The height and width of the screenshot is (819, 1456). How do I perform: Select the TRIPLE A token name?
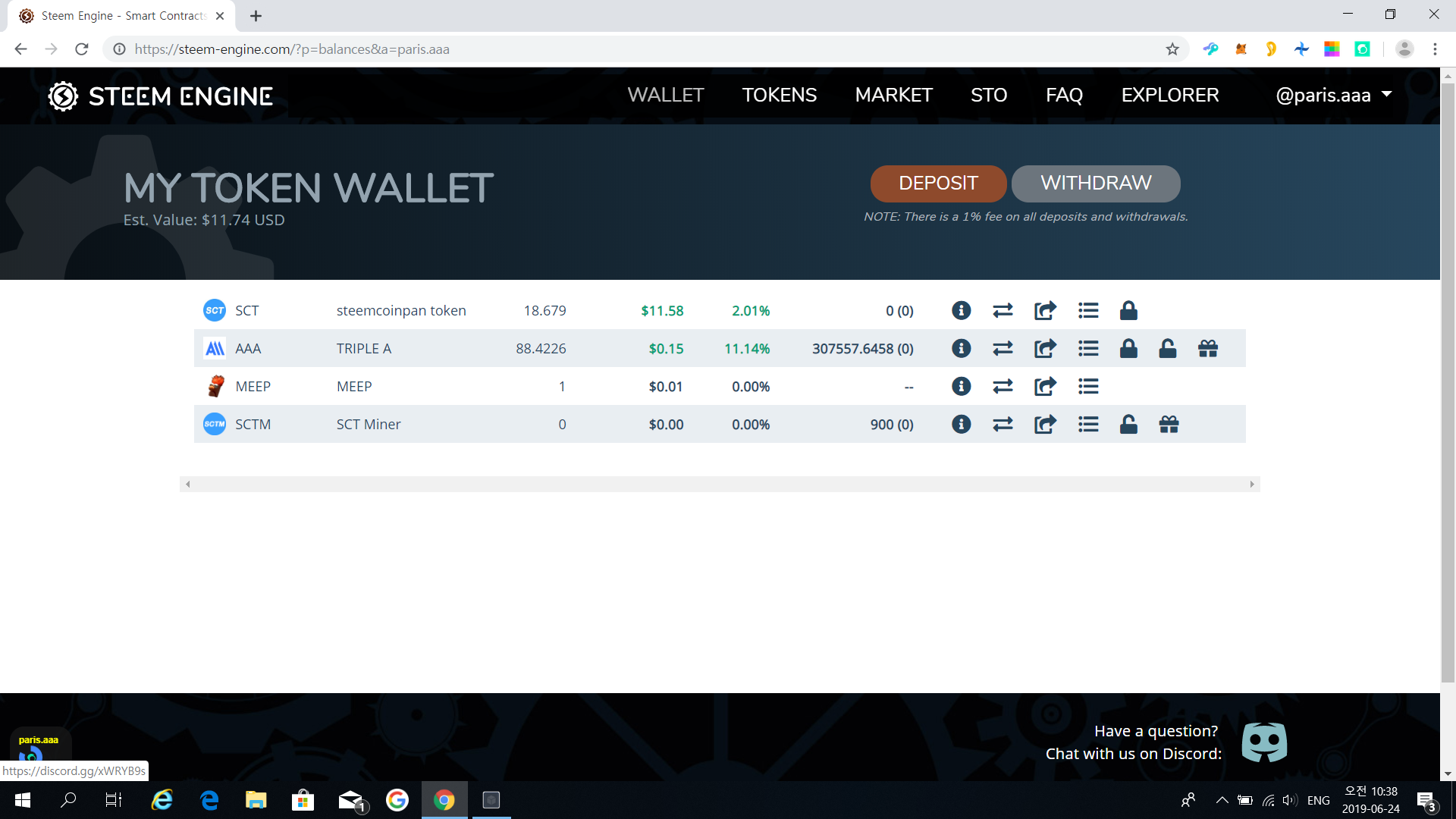coord(364,348)
